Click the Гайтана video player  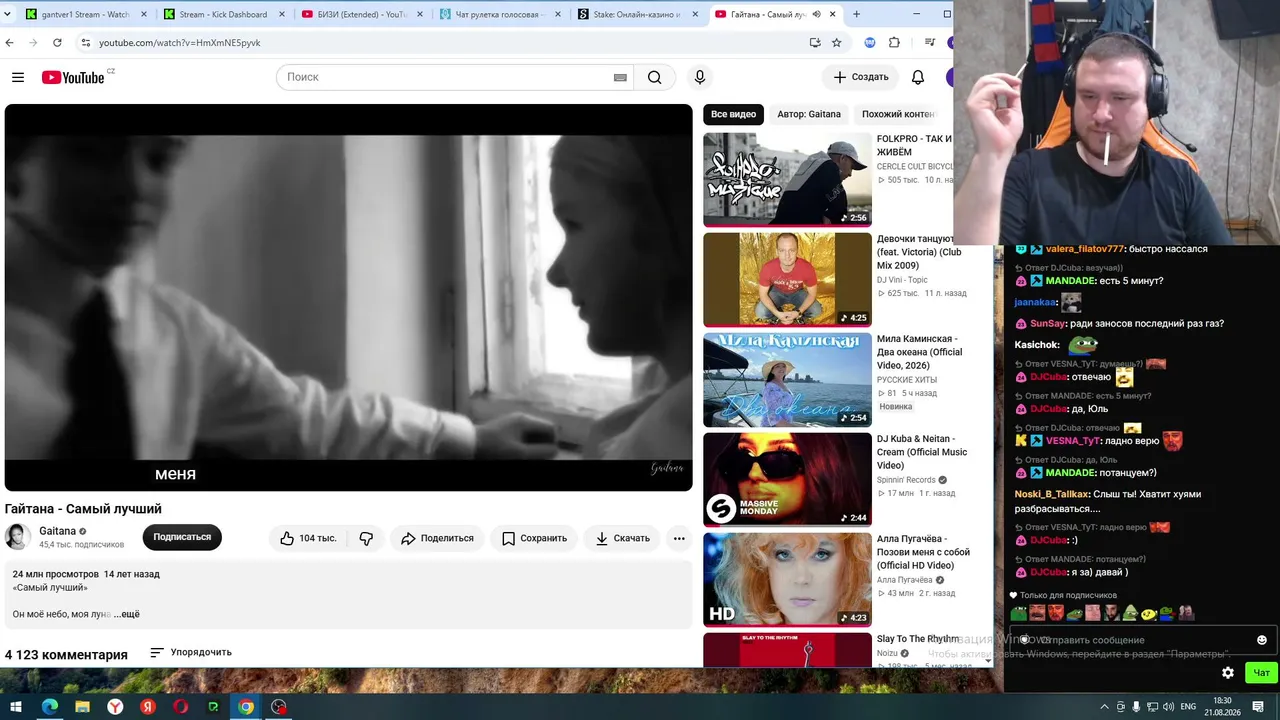pos(349,298)
